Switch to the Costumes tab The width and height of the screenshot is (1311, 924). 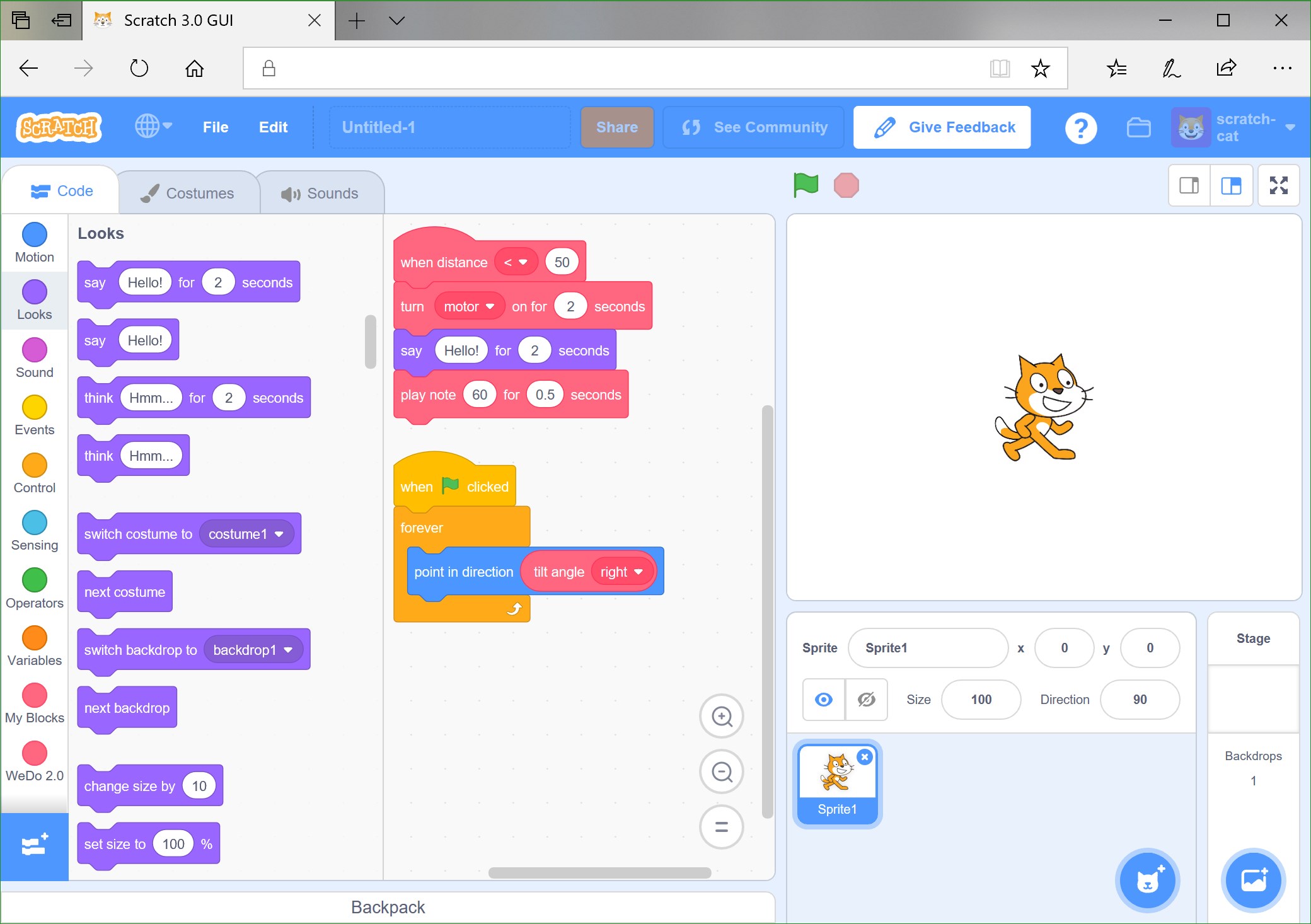[x=188, y=193]
